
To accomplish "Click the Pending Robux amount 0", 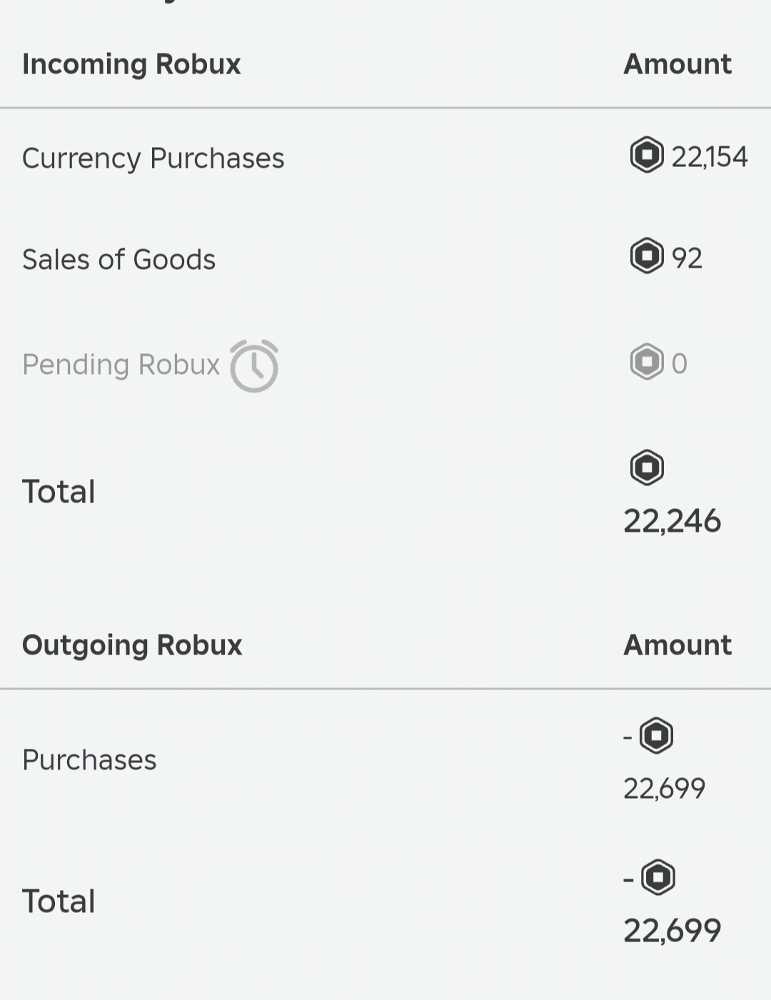I will tap(679, 363).
